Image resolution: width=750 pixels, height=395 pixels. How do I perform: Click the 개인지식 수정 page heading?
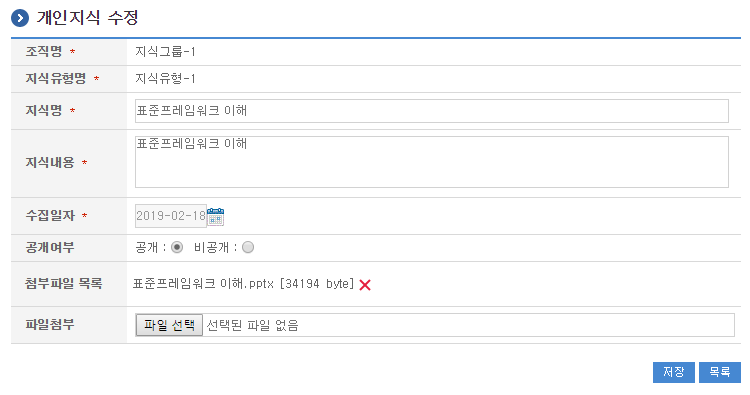point(88,18)
